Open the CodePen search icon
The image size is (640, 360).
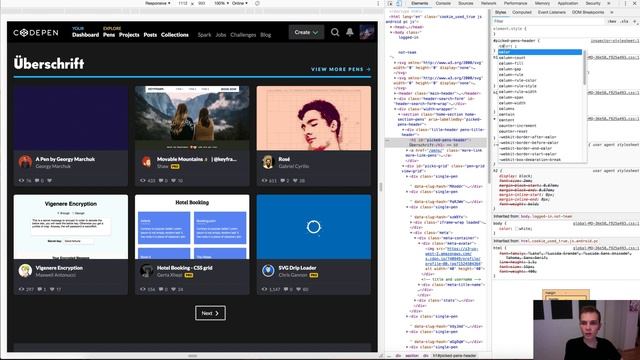(335, 32)
